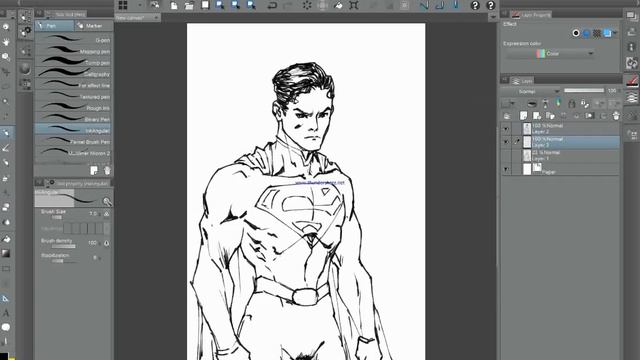
Task: Toggle the border effect circle icon
Action: 576,33
